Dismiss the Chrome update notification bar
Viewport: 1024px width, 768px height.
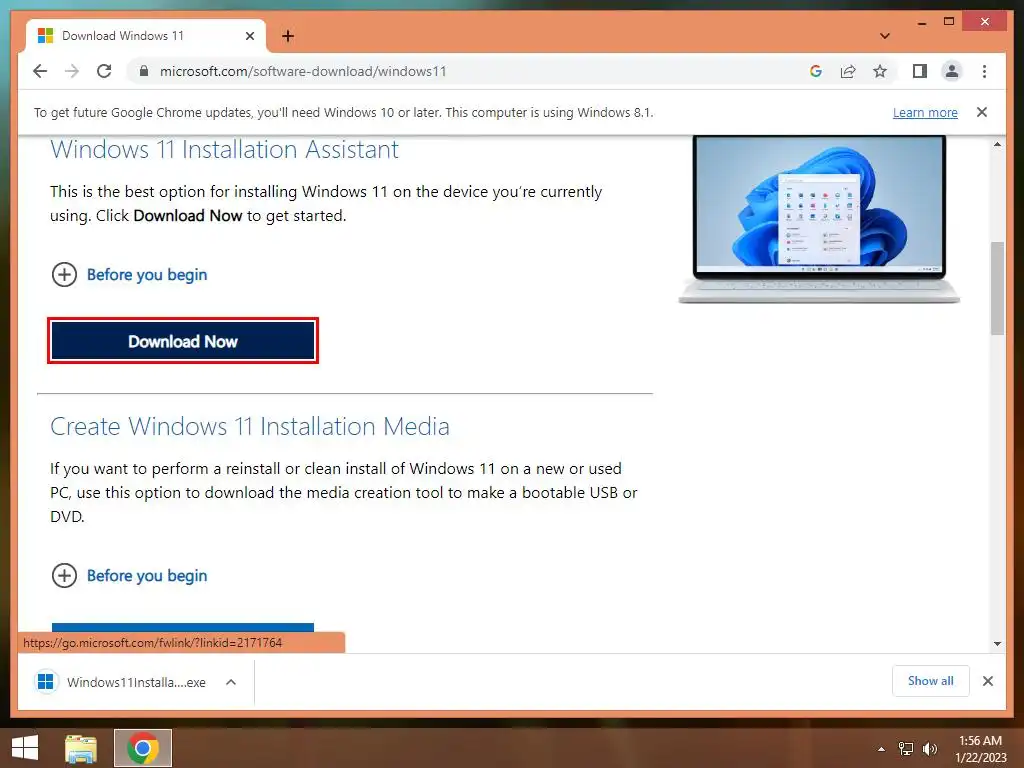point(982,112)
